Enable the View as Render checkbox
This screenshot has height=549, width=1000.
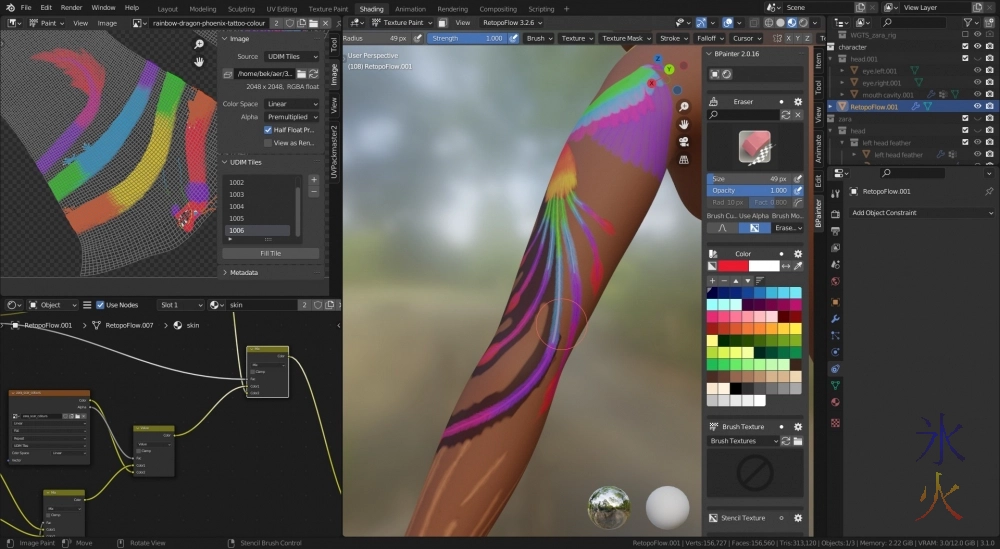[268, 143]
